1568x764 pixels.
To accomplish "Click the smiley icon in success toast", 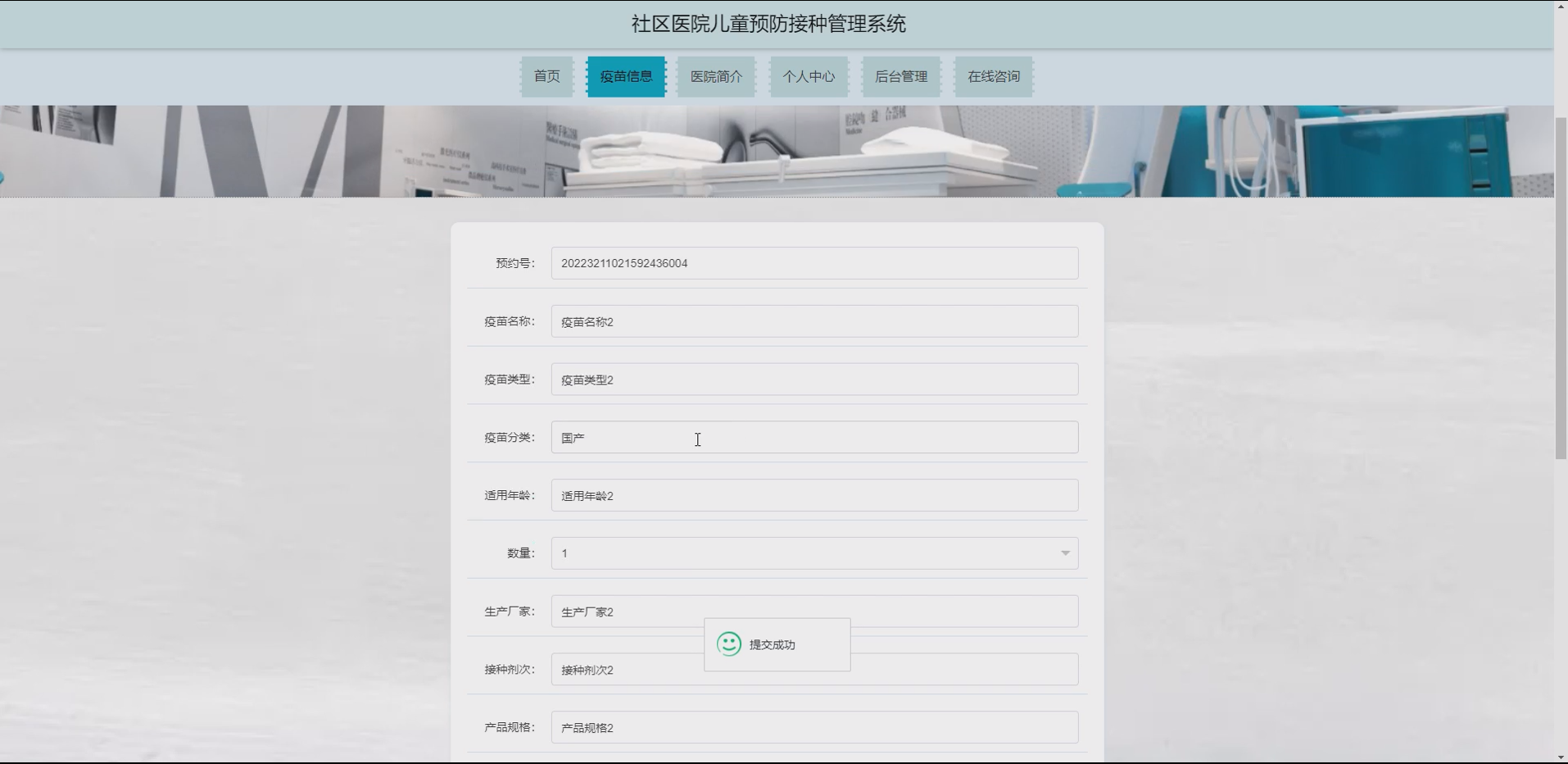I will point(729,644).
